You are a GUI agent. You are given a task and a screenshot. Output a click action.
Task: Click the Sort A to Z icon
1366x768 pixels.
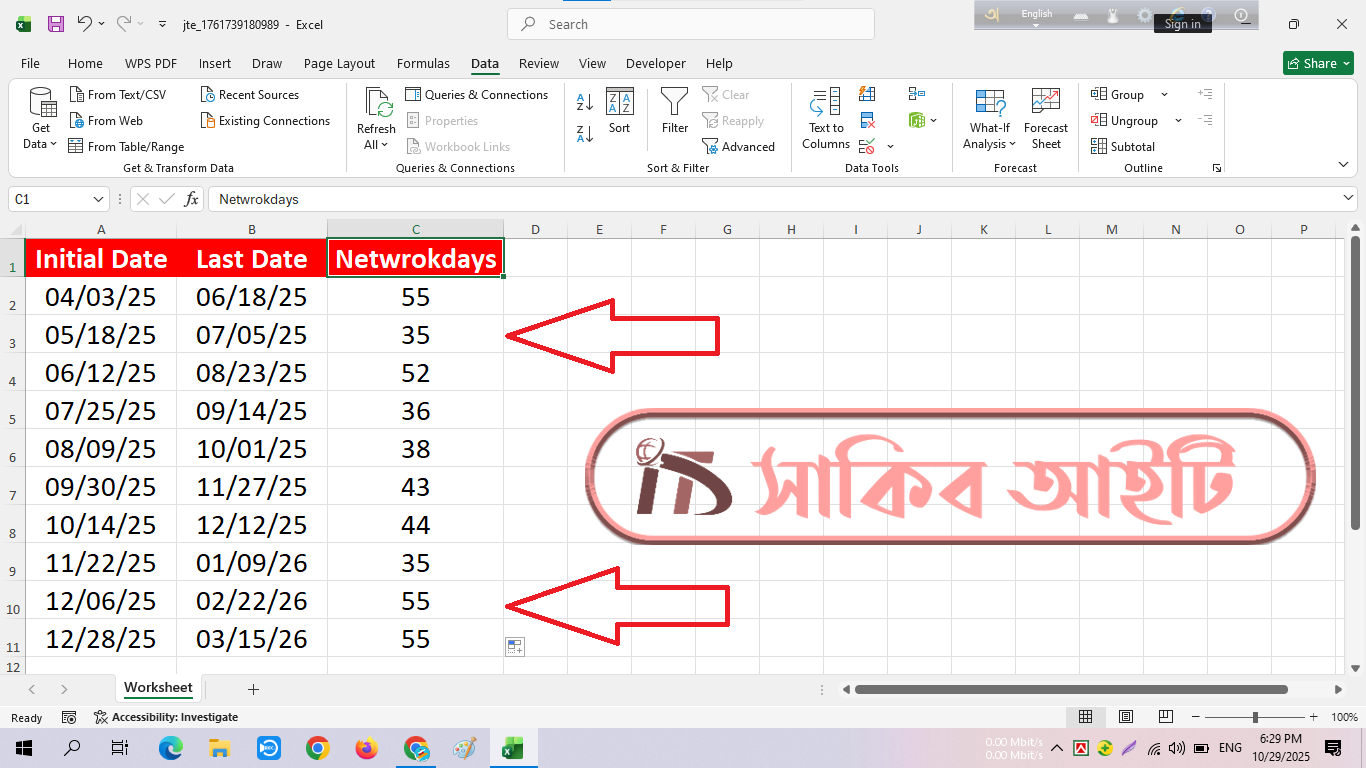point(585,102)
